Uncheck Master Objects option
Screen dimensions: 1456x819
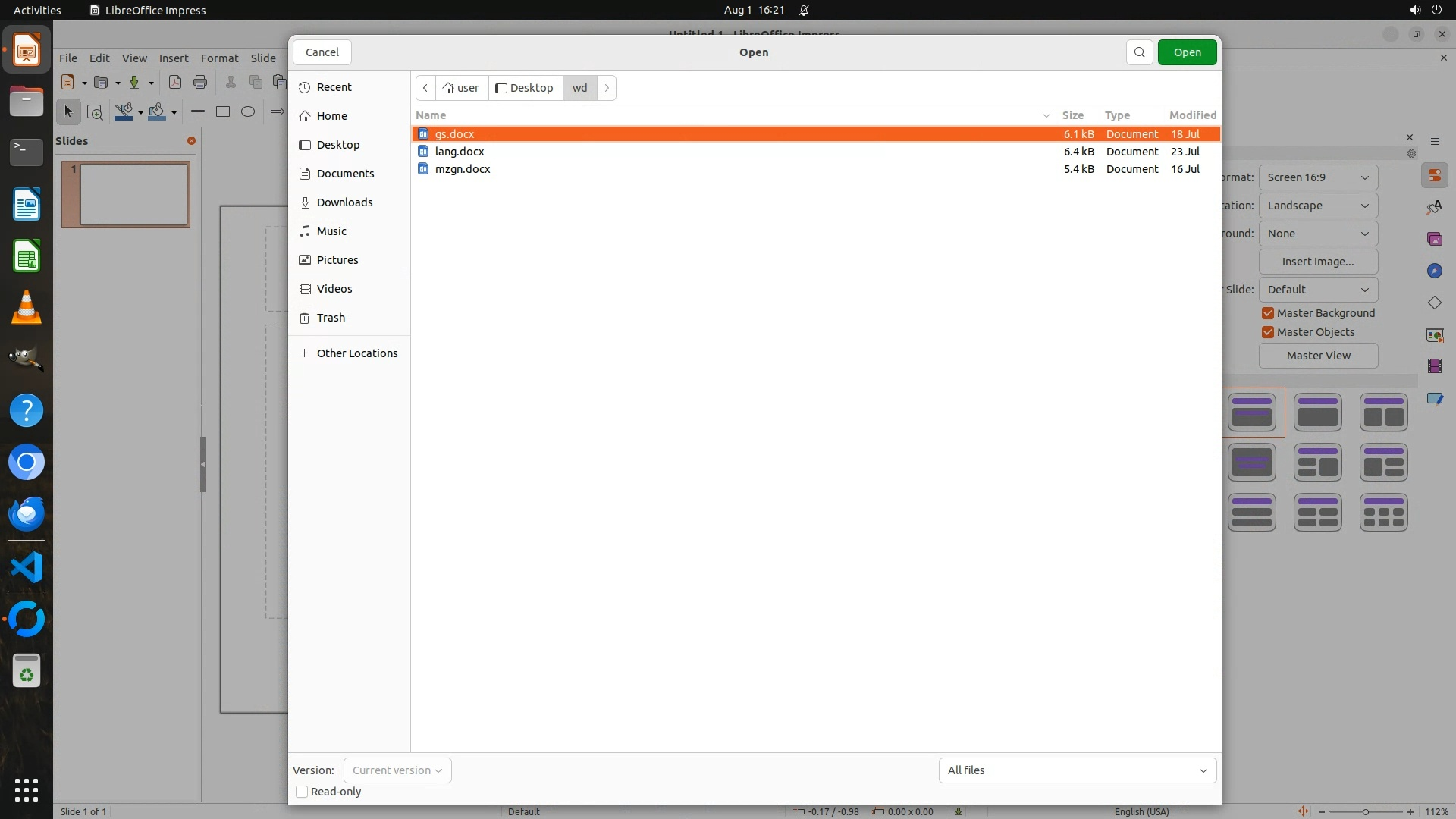point(1268,332)
